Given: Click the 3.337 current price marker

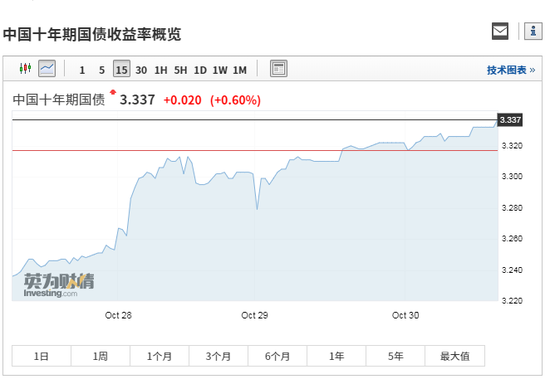Looking at the screenshot, I should [510, 120].
